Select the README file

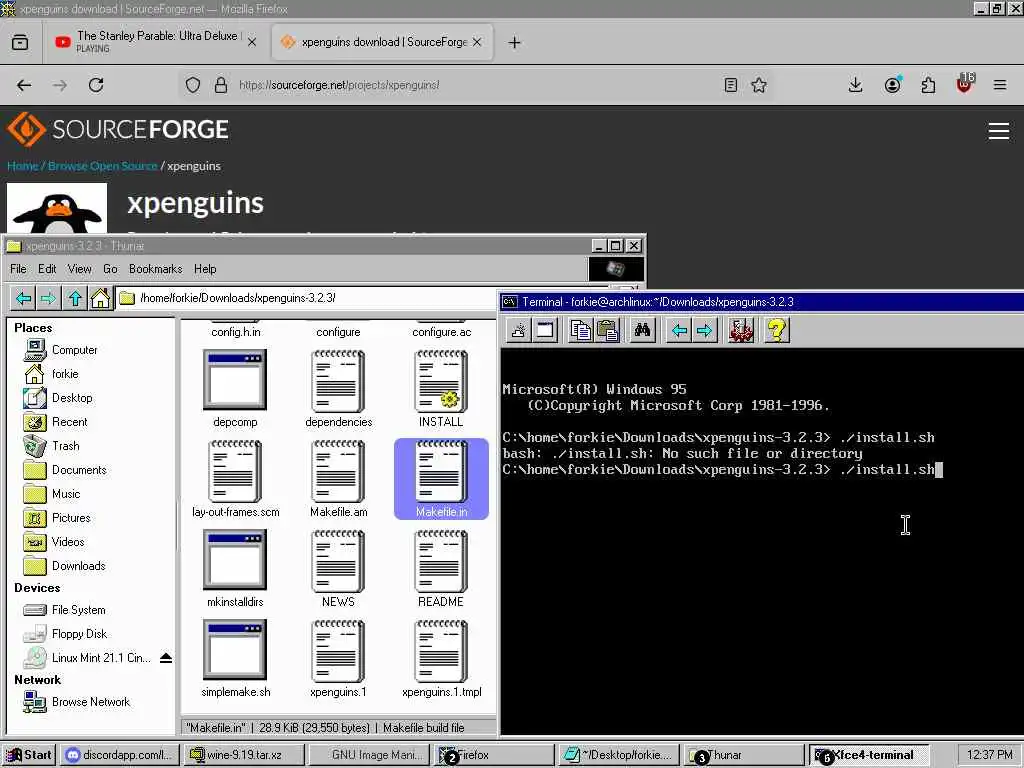[441, 568]
